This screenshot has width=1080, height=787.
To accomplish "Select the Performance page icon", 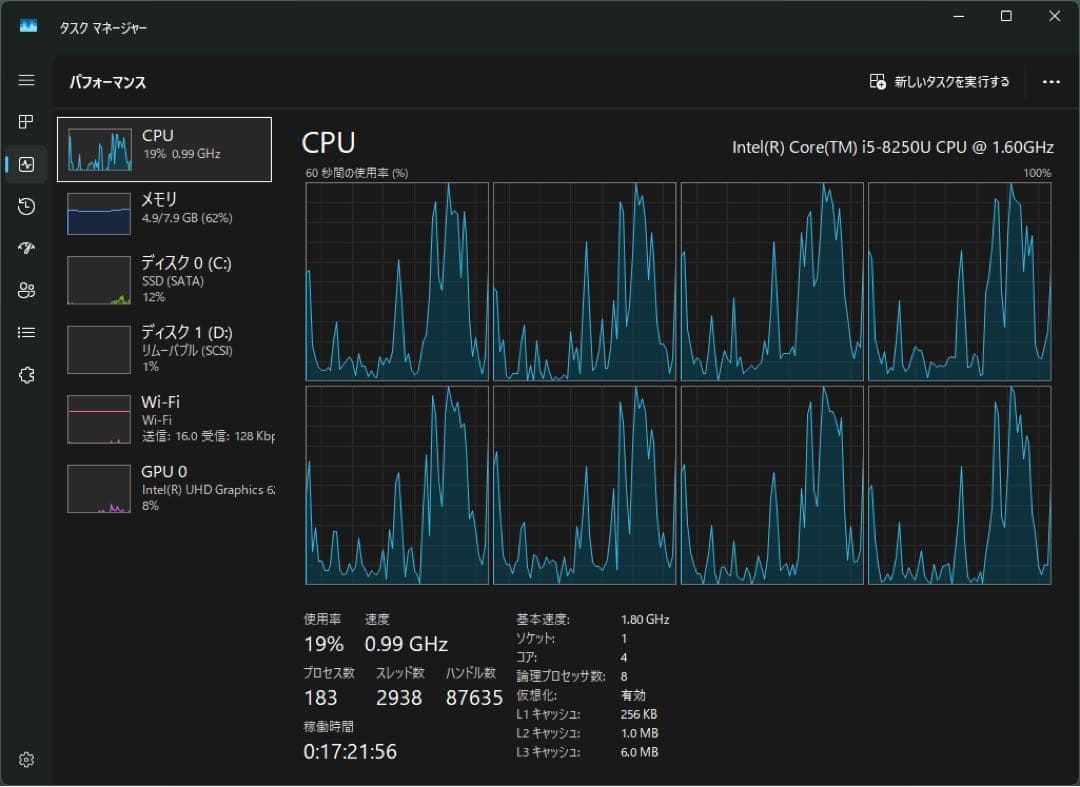I will point(27,164).
